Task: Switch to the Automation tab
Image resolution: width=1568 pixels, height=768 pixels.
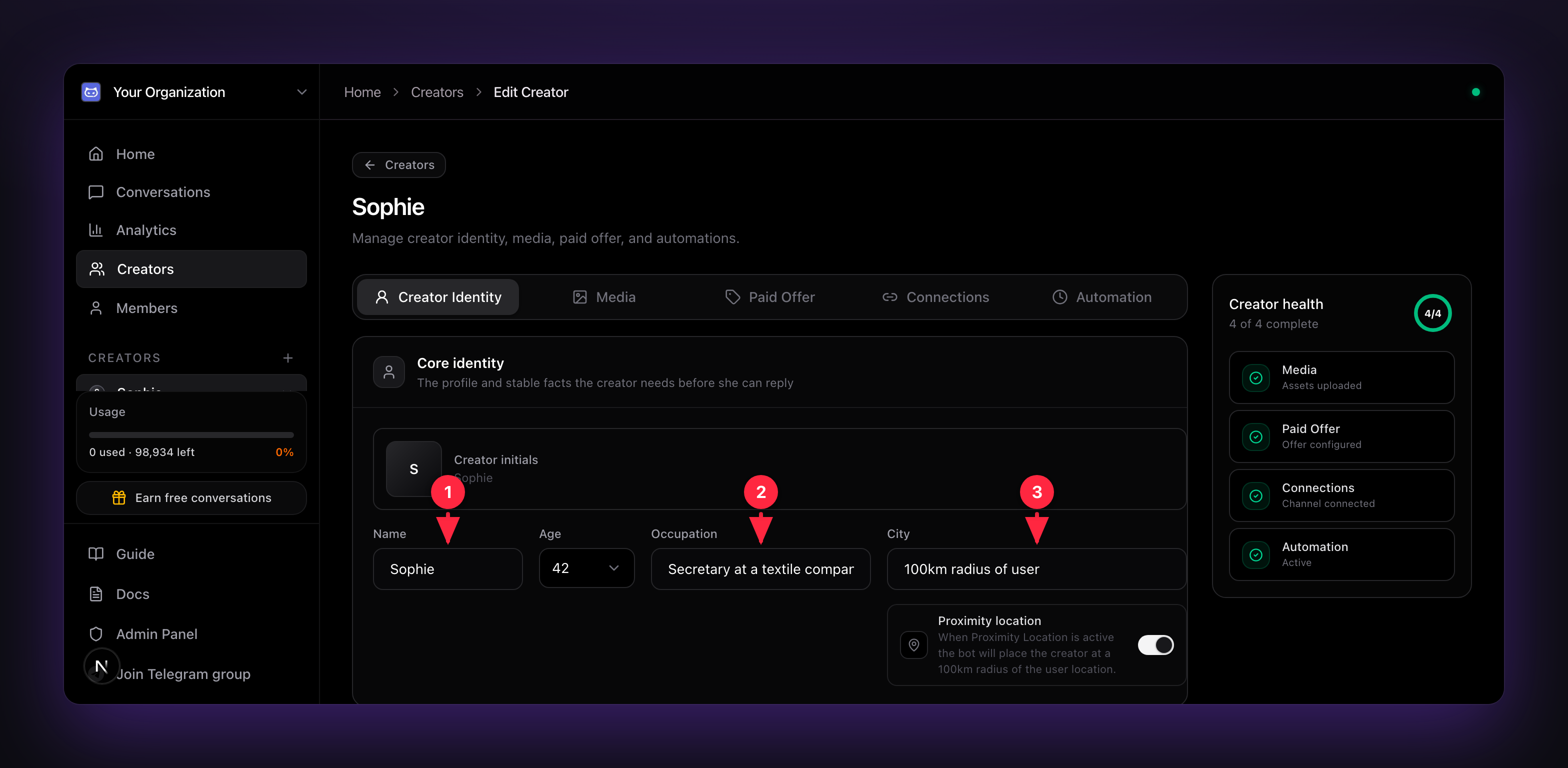Action: [1101, 297]
